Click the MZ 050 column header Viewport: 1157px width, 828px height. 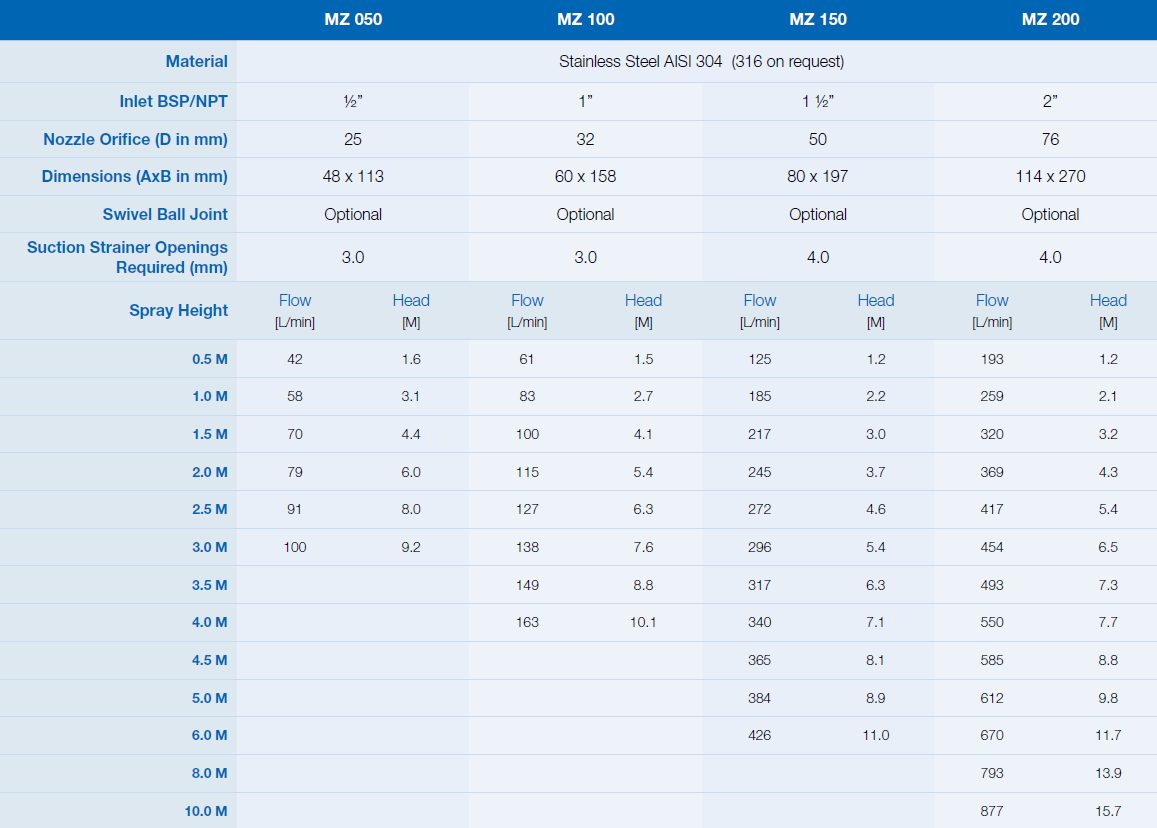click(353, 19)
